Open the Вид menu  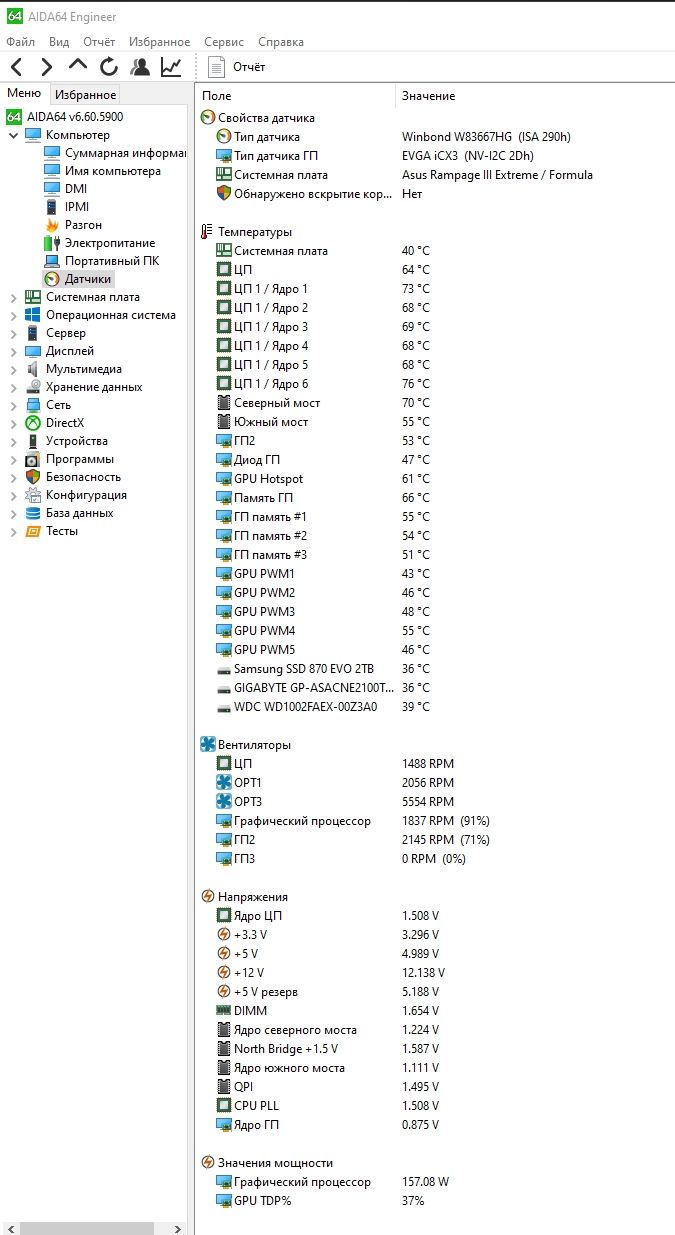tap(59, 42)
